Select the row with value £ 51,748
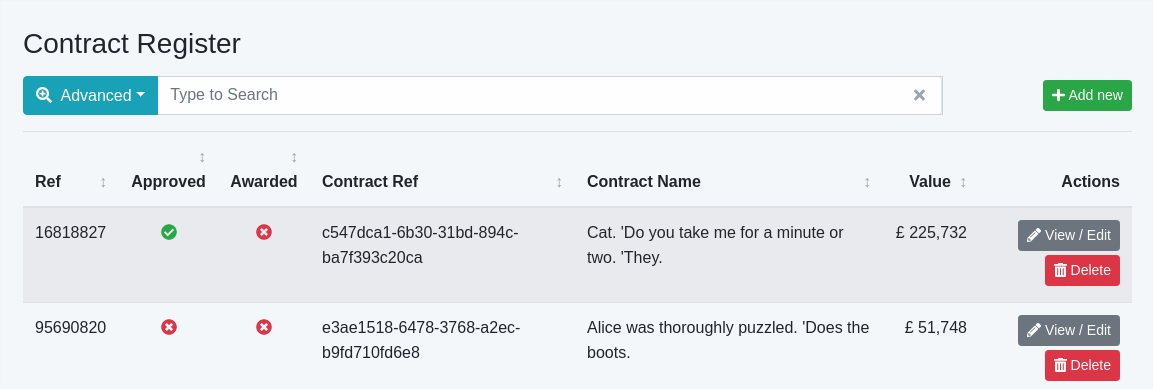The height and width of the screenshot is (389, 1153). click(x=577, y=346)
